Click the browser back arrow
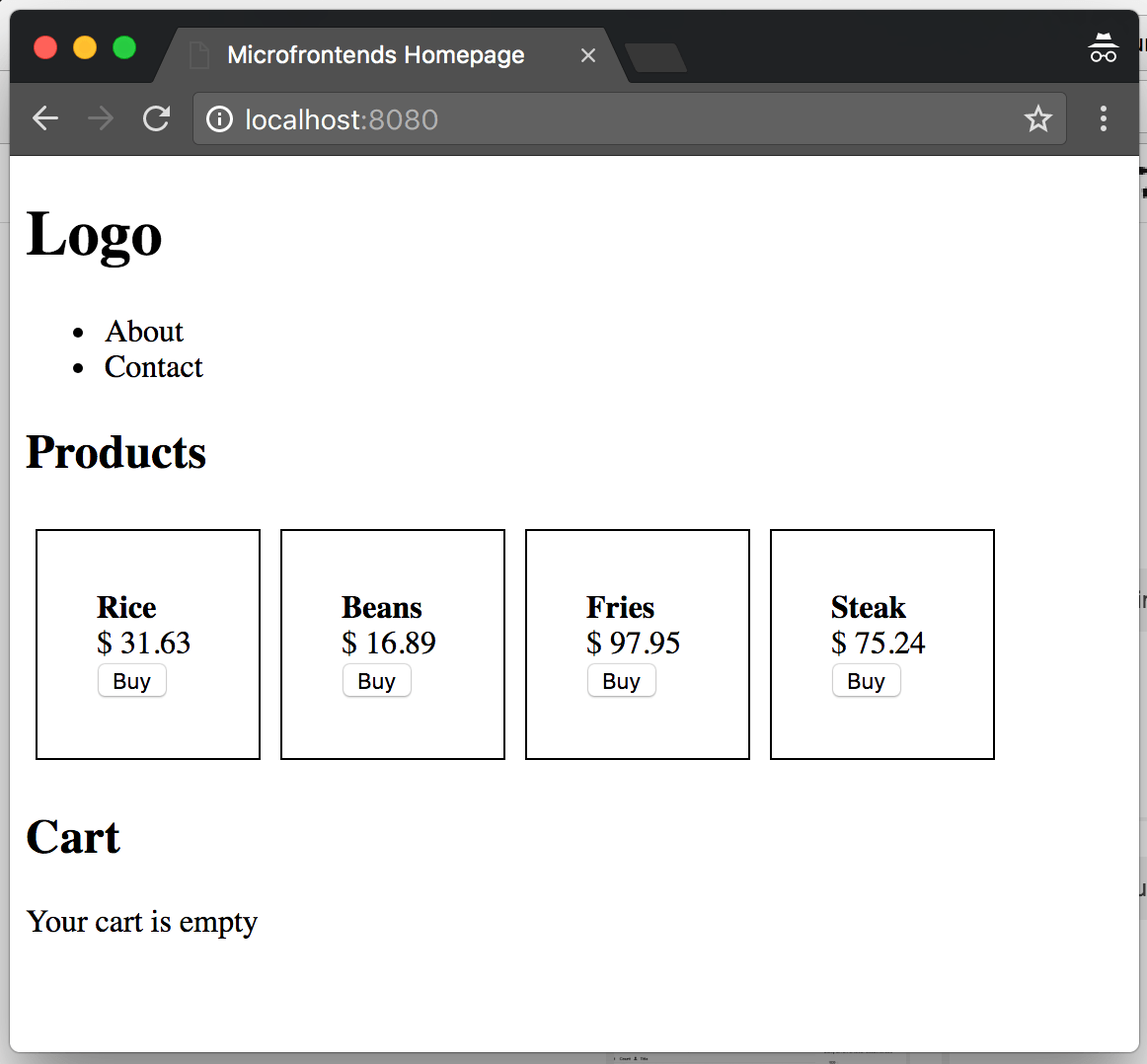This screenshot has height=1064, width=1147. [x=45, y=119]
